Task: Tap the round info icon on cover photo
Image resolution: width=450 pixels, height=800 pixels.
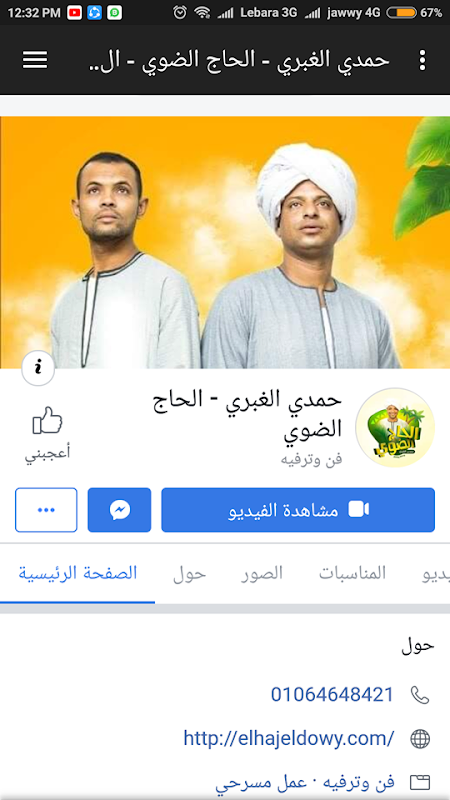Action: [x=38, y=367]
